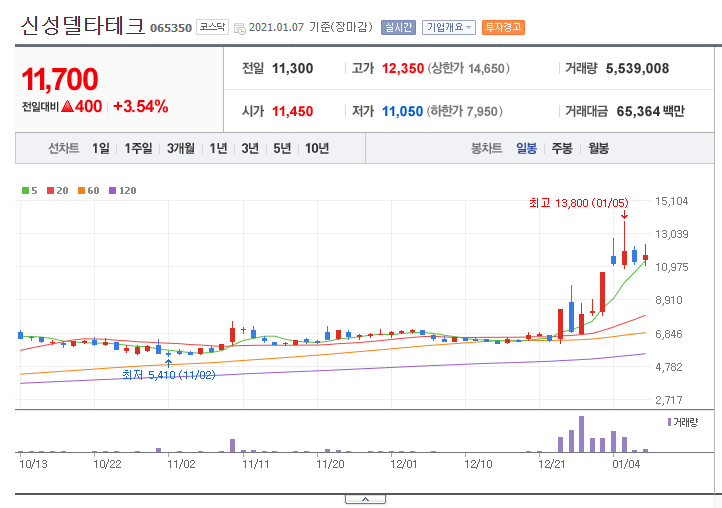Click the 최저 5,410 (11/02) low marker

169,375
